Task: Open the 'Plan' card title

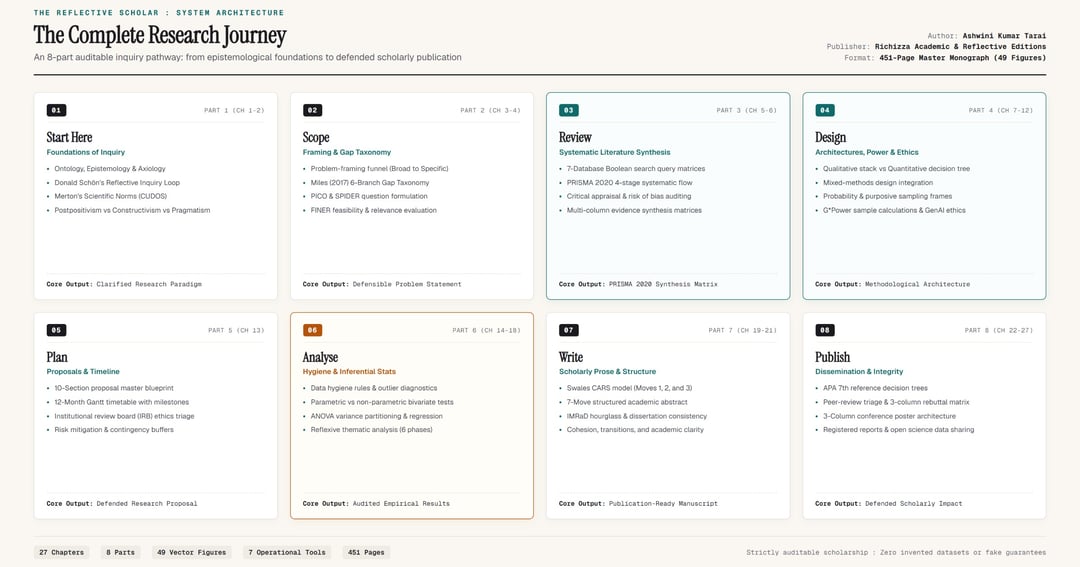Action: pyautogui.click(x=57, y=357)
